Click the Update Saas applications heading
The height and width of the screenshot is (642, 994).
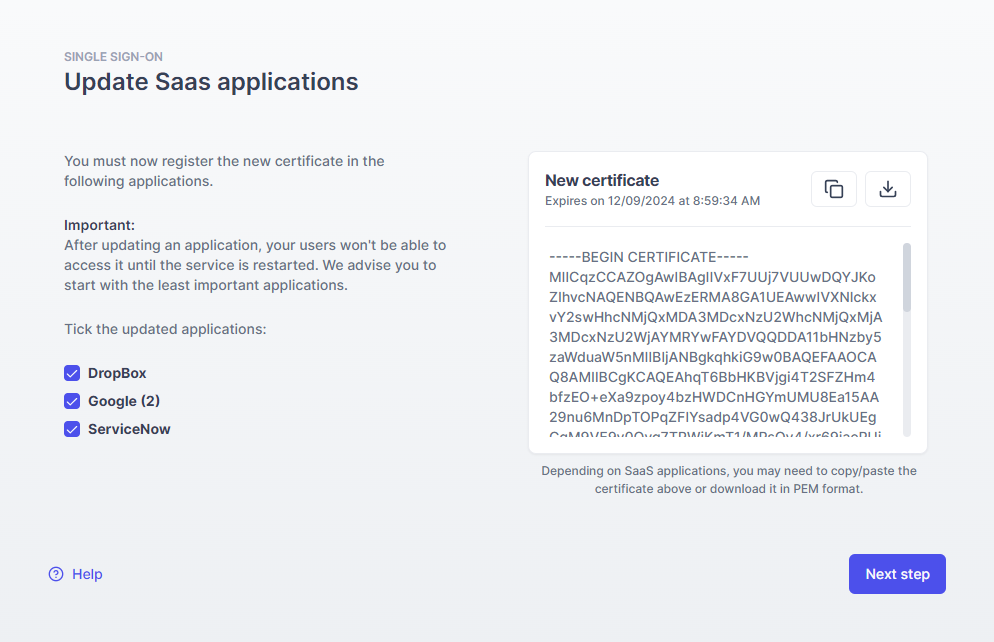pos(211,82)
